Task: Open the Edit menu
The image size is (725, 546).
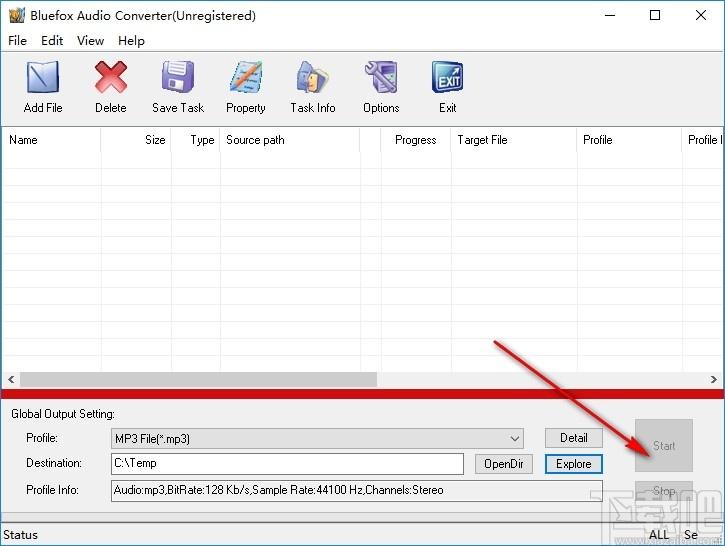Action: (x=52, y=41)
